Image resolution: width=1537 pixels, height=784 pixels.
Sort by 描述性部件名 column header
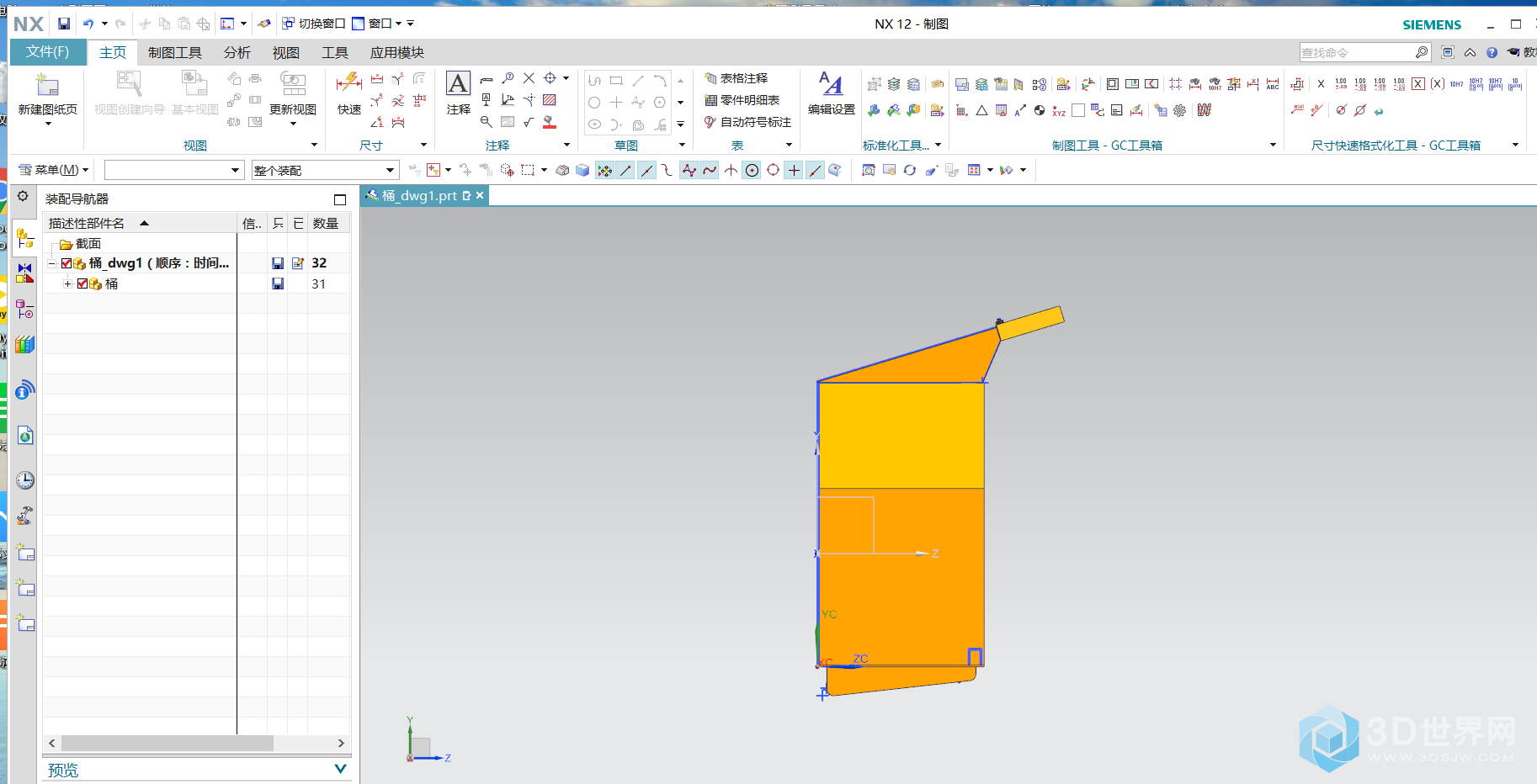140,223
